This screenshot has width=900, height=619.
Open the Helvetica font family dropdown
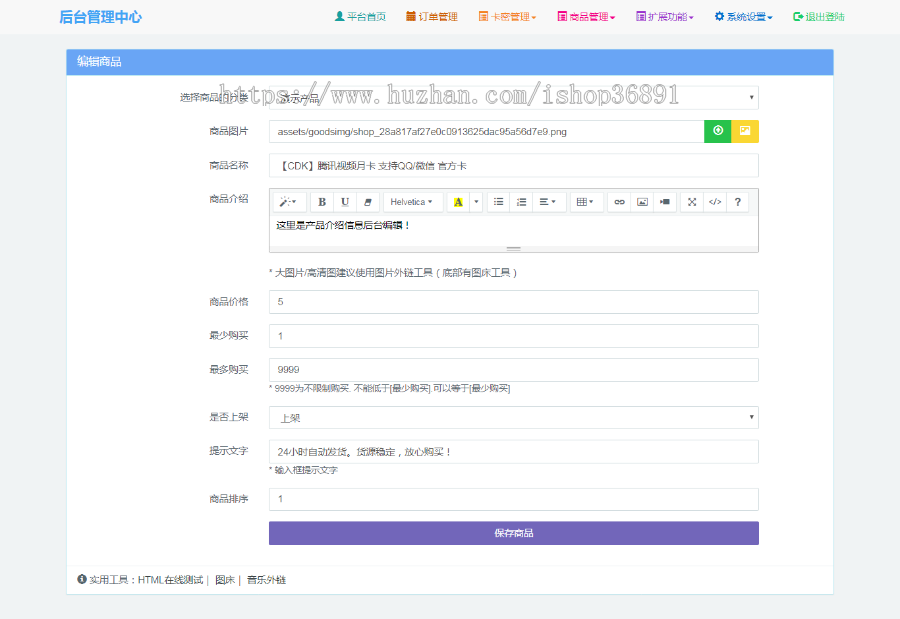click(412, 202)
